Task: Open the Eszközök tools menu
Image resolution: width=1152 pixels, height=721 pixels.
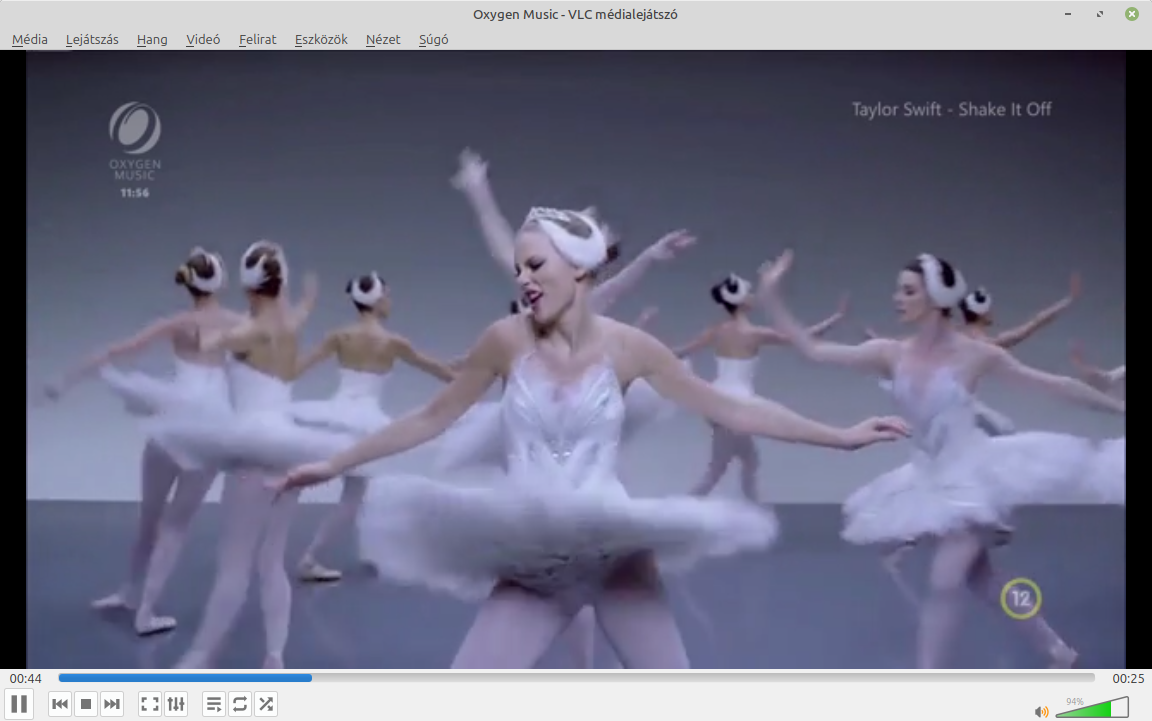Action: click(321, 39)
